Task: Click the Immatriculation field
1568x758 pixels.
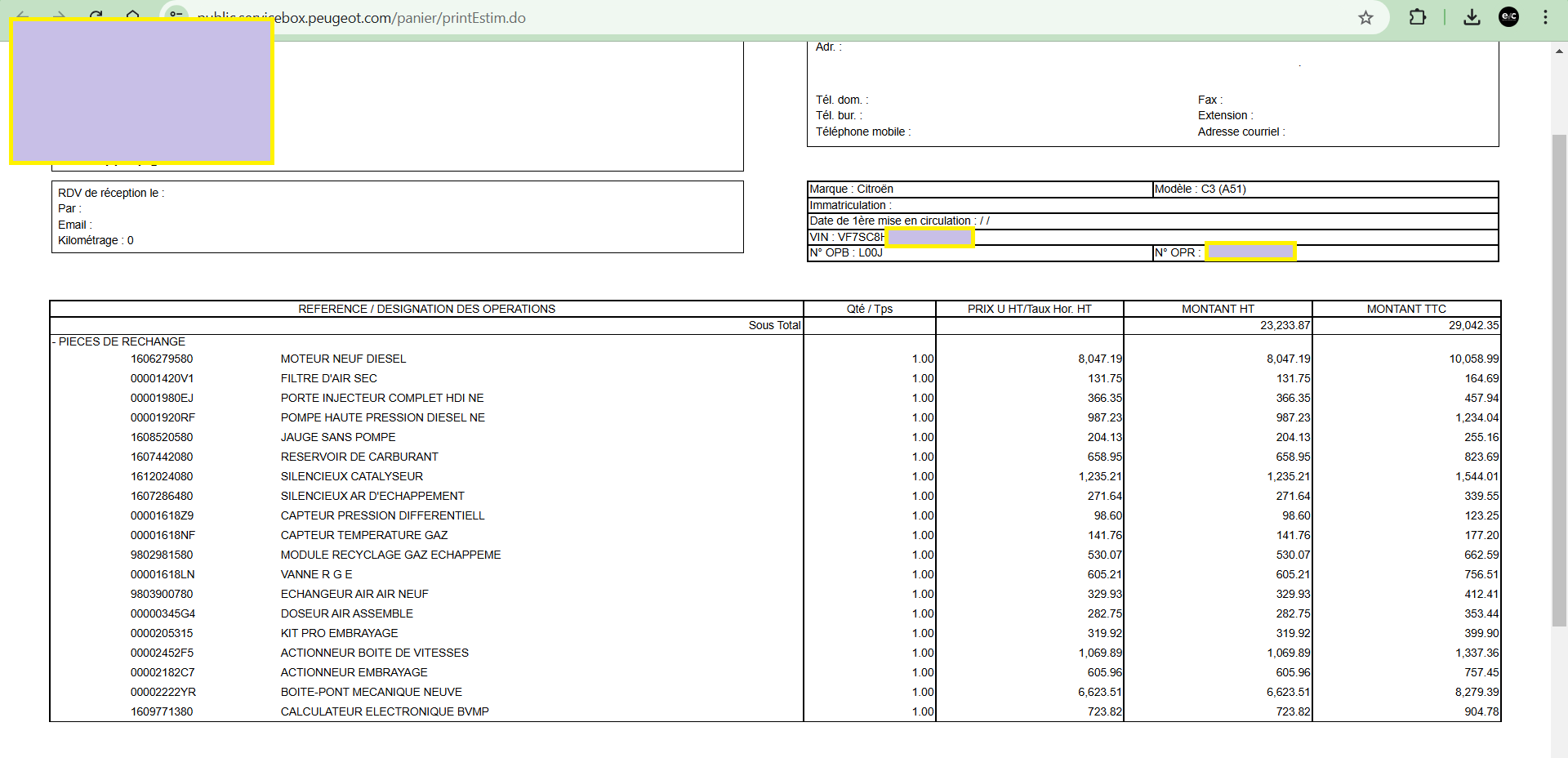Action: tap(1152, 205)
